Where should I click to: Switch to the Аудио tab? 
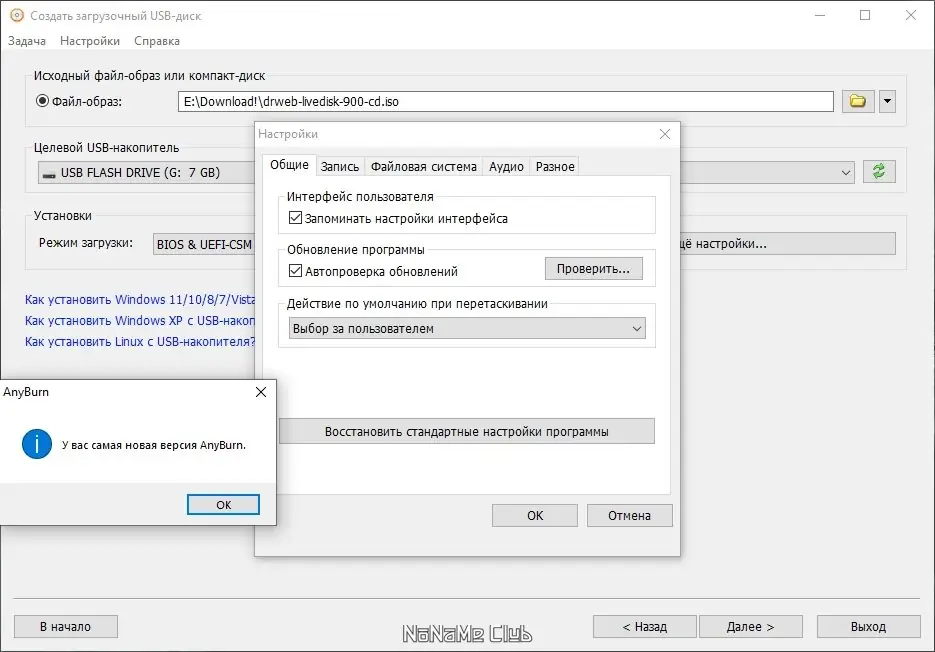point(506,167)
